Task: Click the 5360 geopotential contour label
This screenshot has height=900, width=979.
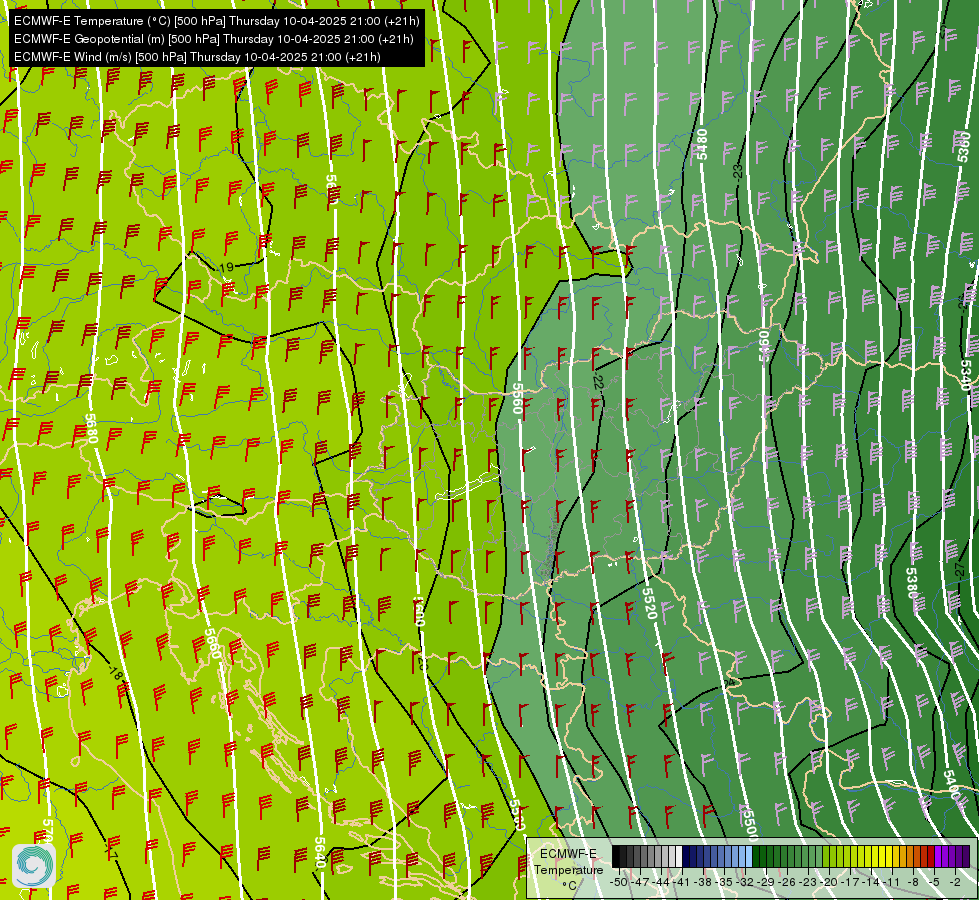Action: (x=963, y=146)
